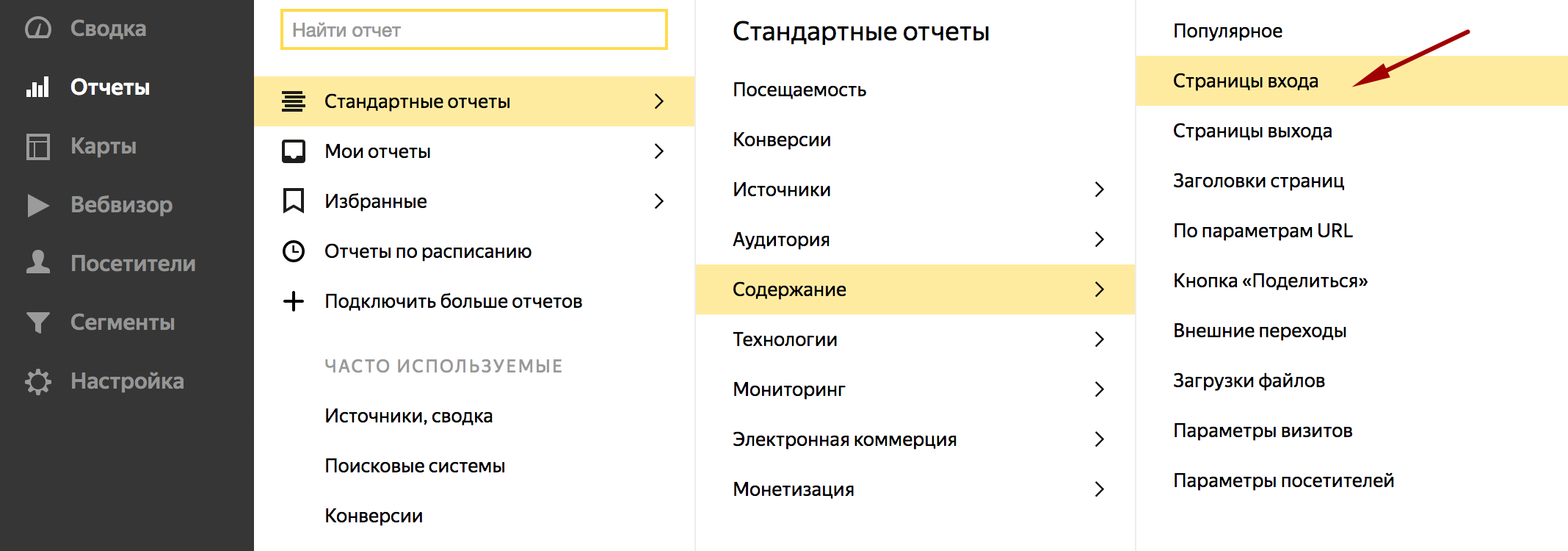
Task: Click the Вебвизор play triangle icon
Action: coord(38,205)
